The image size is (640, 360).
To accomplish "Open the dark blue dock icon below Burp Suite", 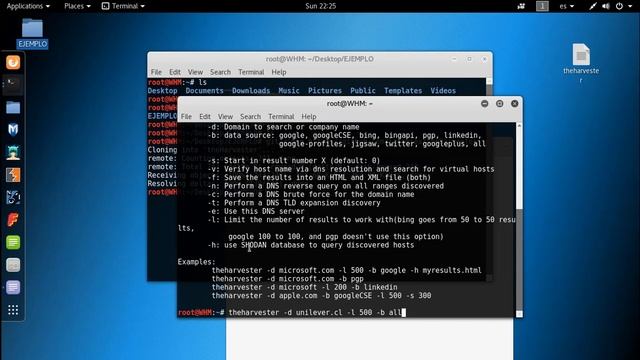I will (x=13, y=198).
